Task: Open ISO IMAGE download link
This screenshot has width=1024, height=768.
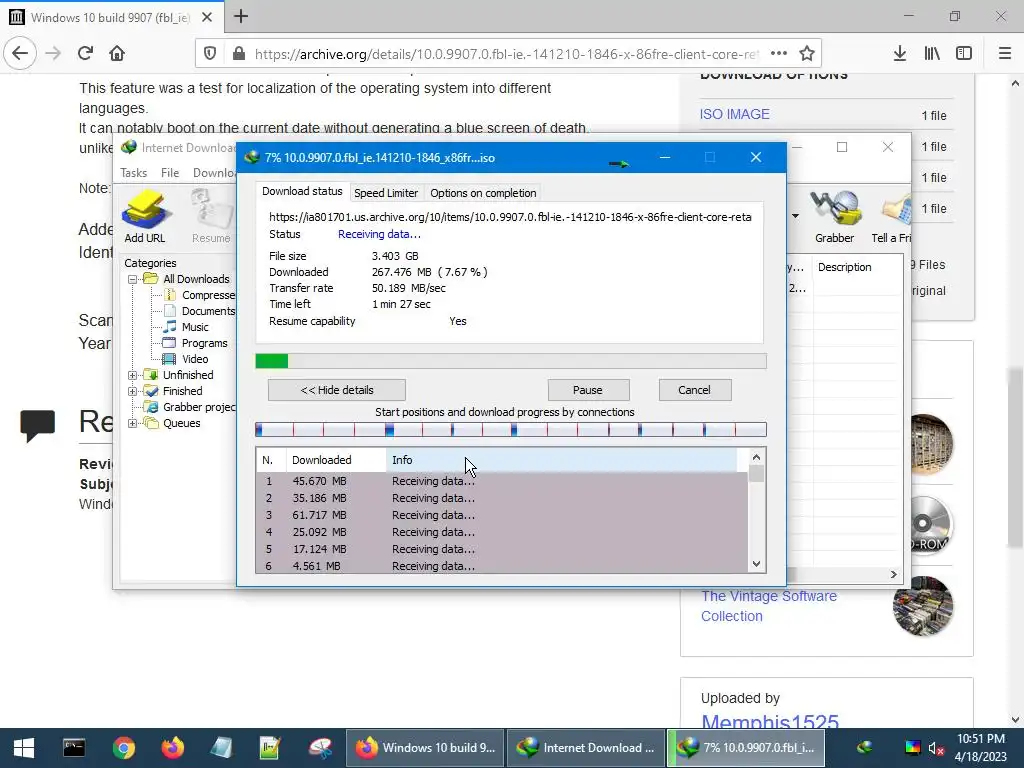Action: point(735,114)
